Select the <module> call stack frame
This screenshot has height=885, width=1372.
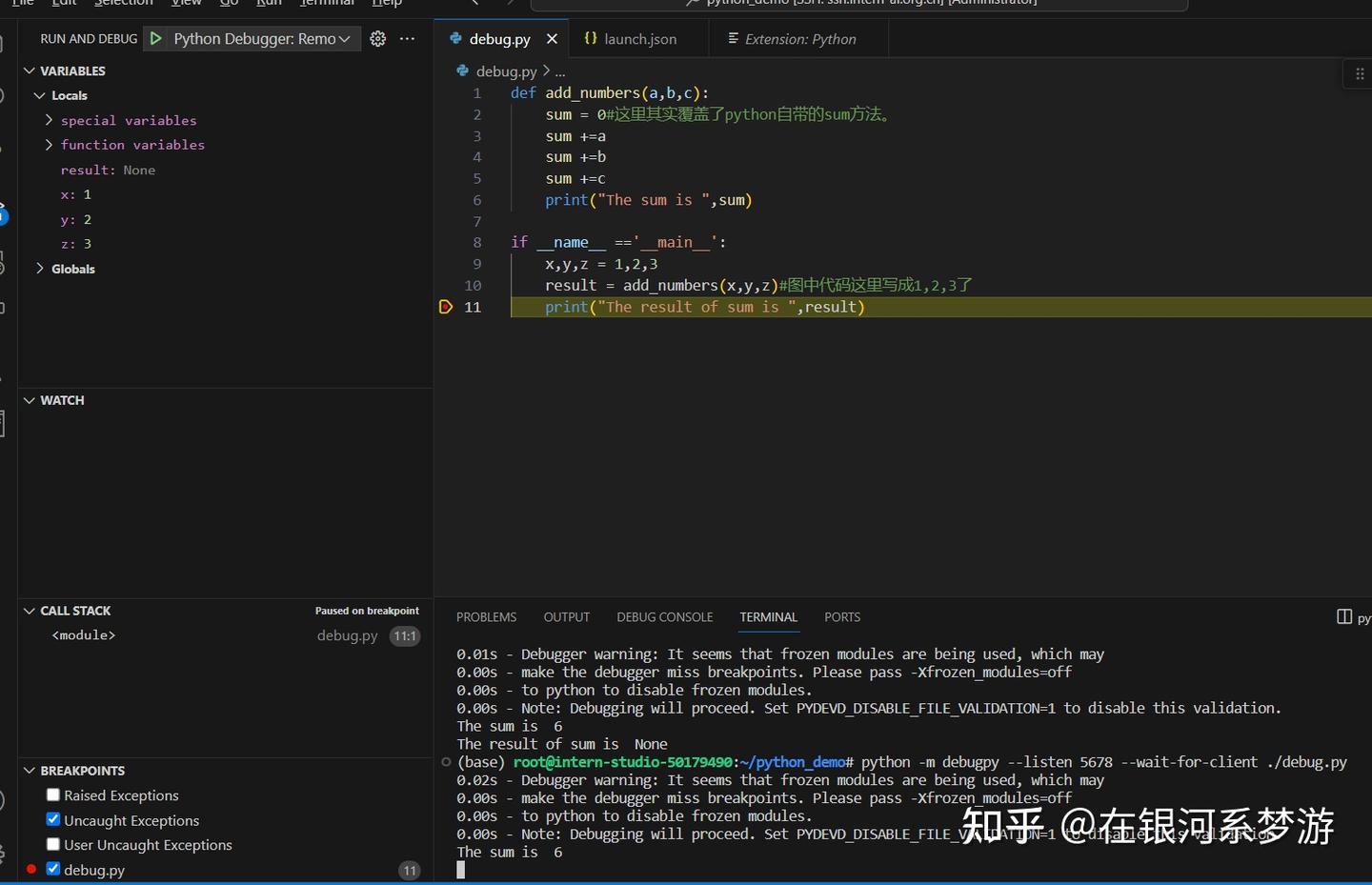[x=84, y=635]
